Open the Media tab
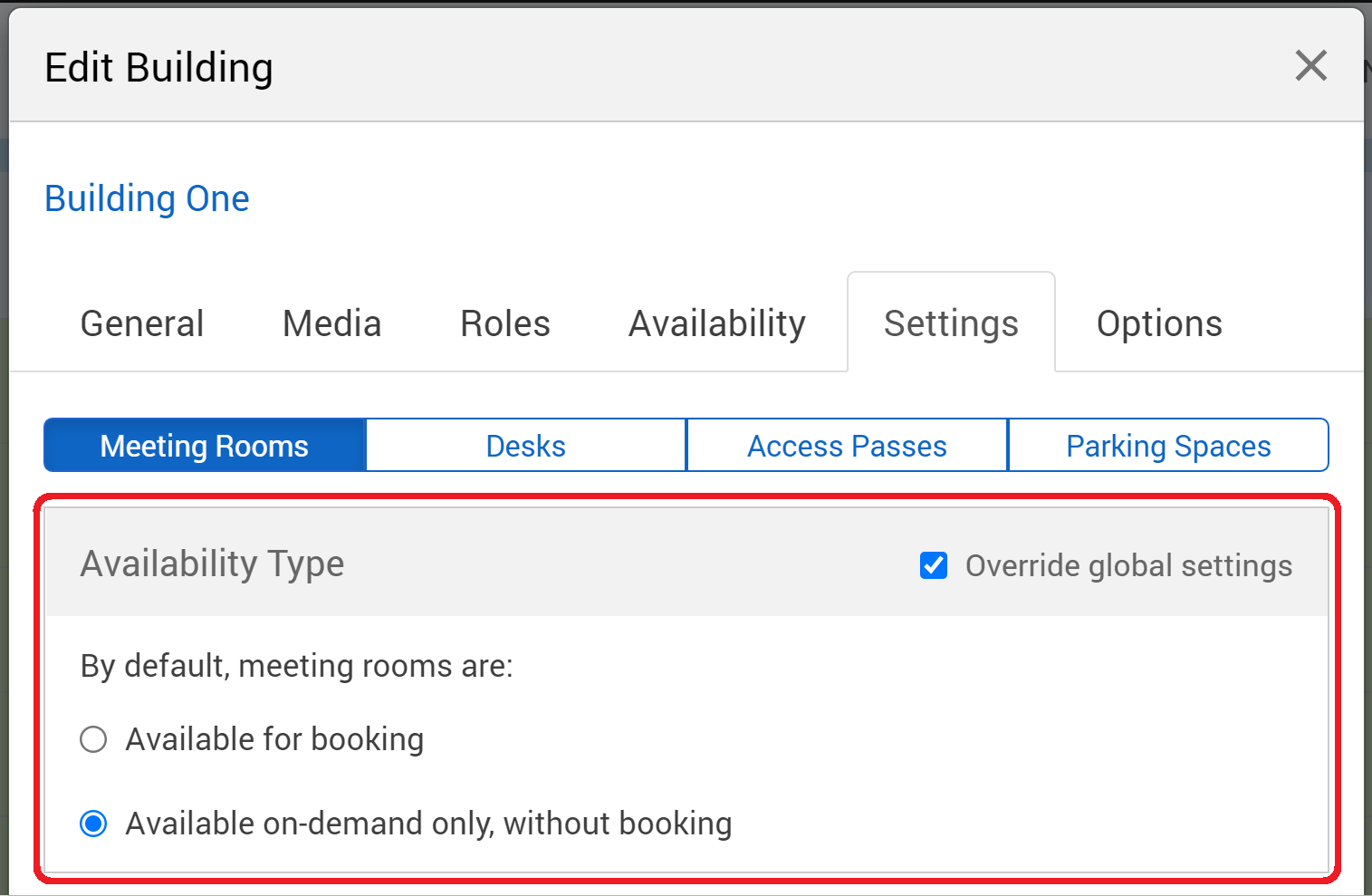 click(x=331, y=323)
